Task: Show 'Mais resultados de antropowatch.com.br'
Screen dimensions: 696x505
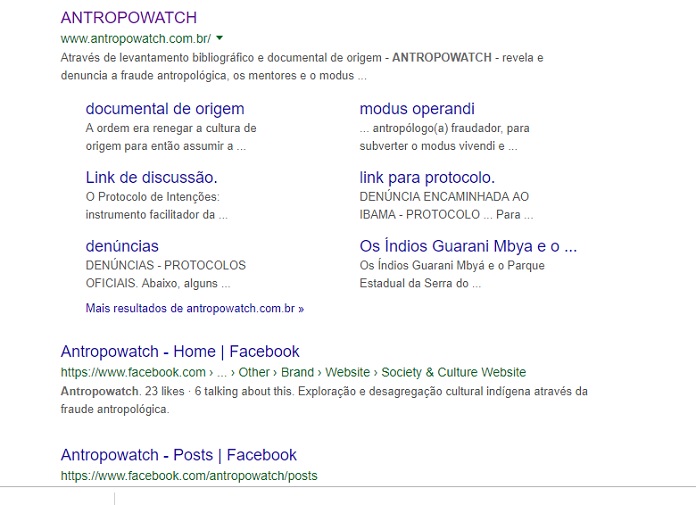Action: tap(194, 309)
